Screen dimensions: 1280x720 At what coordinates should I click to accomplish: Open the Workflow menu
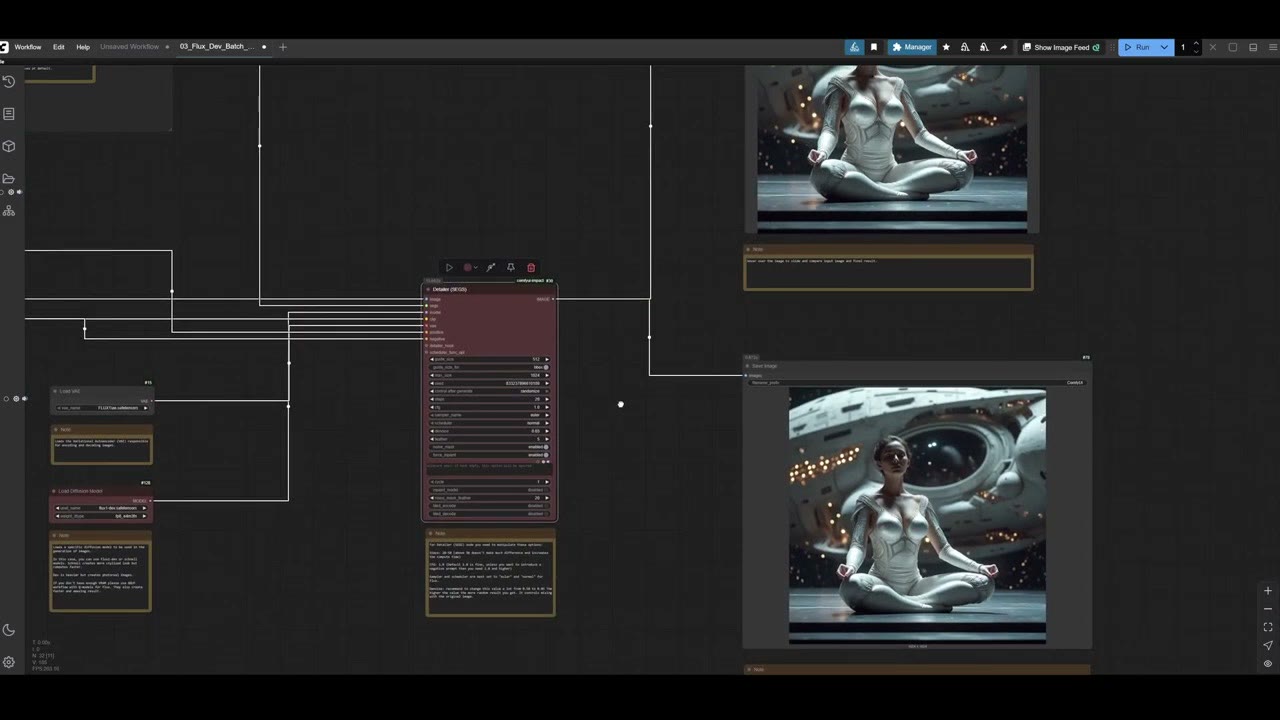point(28,47)
